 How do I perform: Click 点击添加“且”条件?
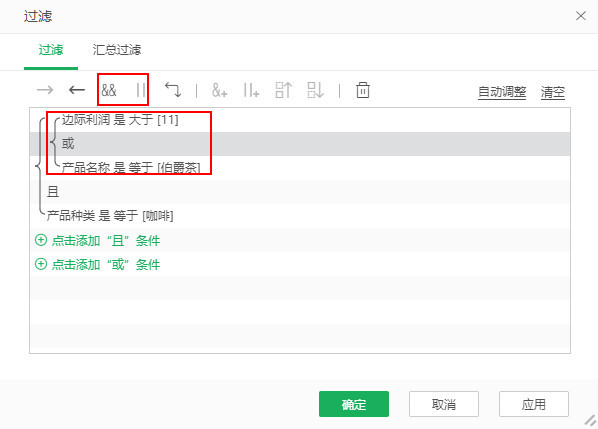(98, 240)
